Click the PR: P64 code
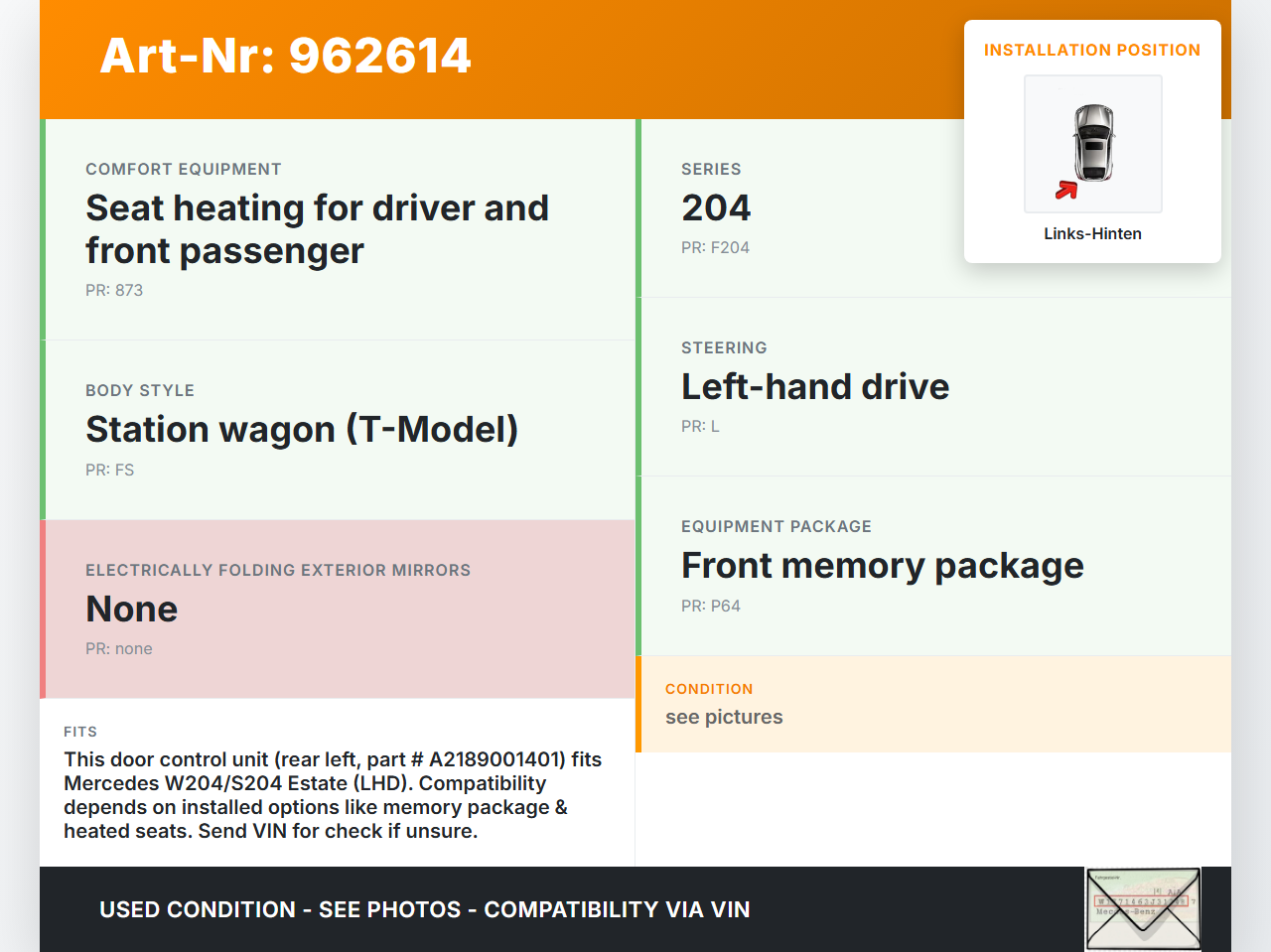1271x952 pixels. click(x=711, y=607)
